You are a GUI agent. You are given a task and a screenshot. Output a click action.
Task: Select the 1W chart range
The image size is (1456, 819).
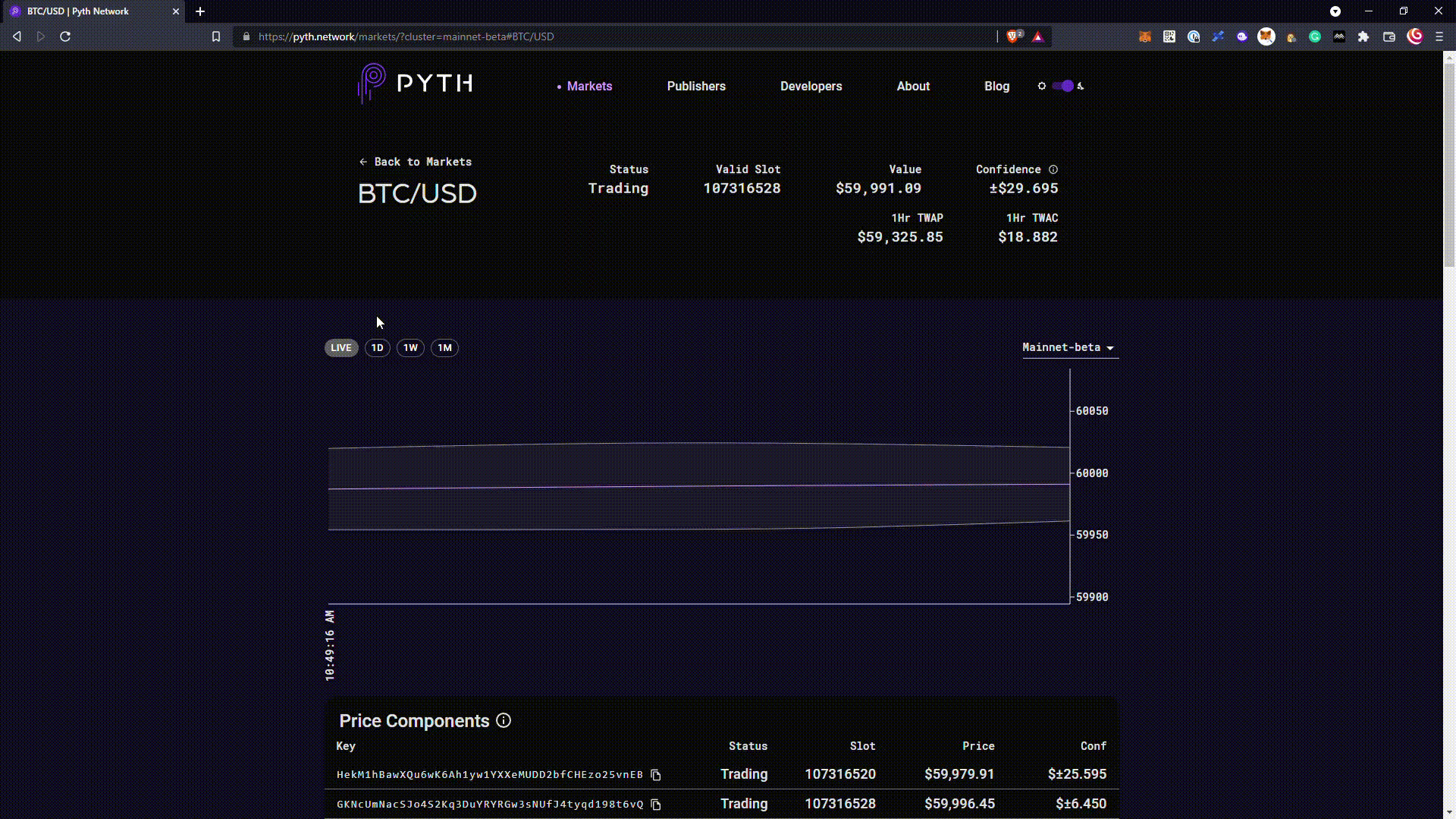point(410,348)
